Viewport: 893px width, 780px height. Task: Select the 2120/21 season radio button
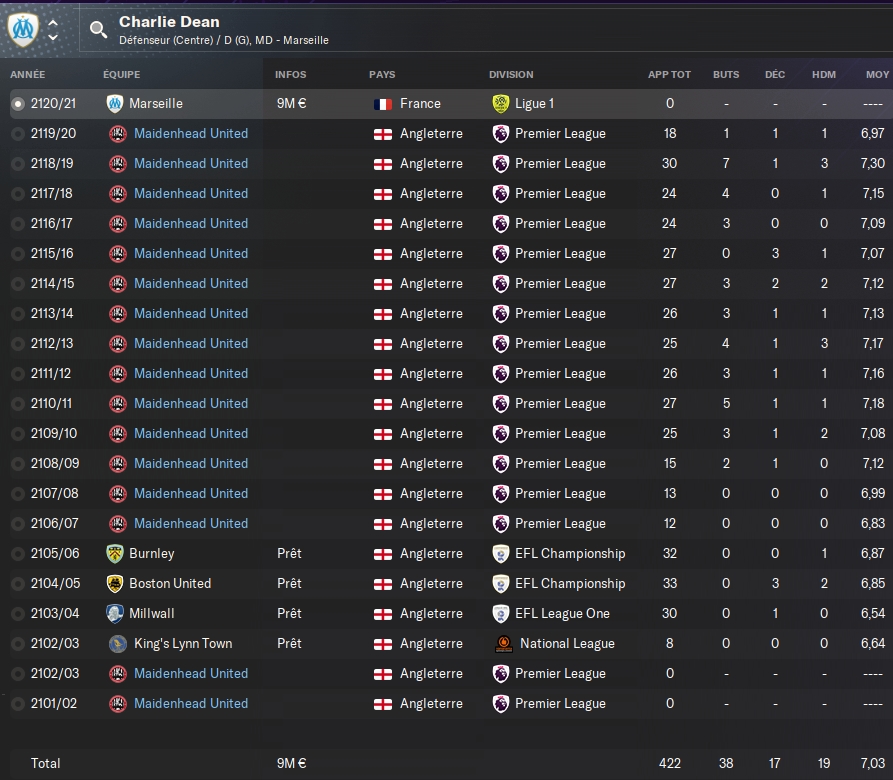point(18,103)
